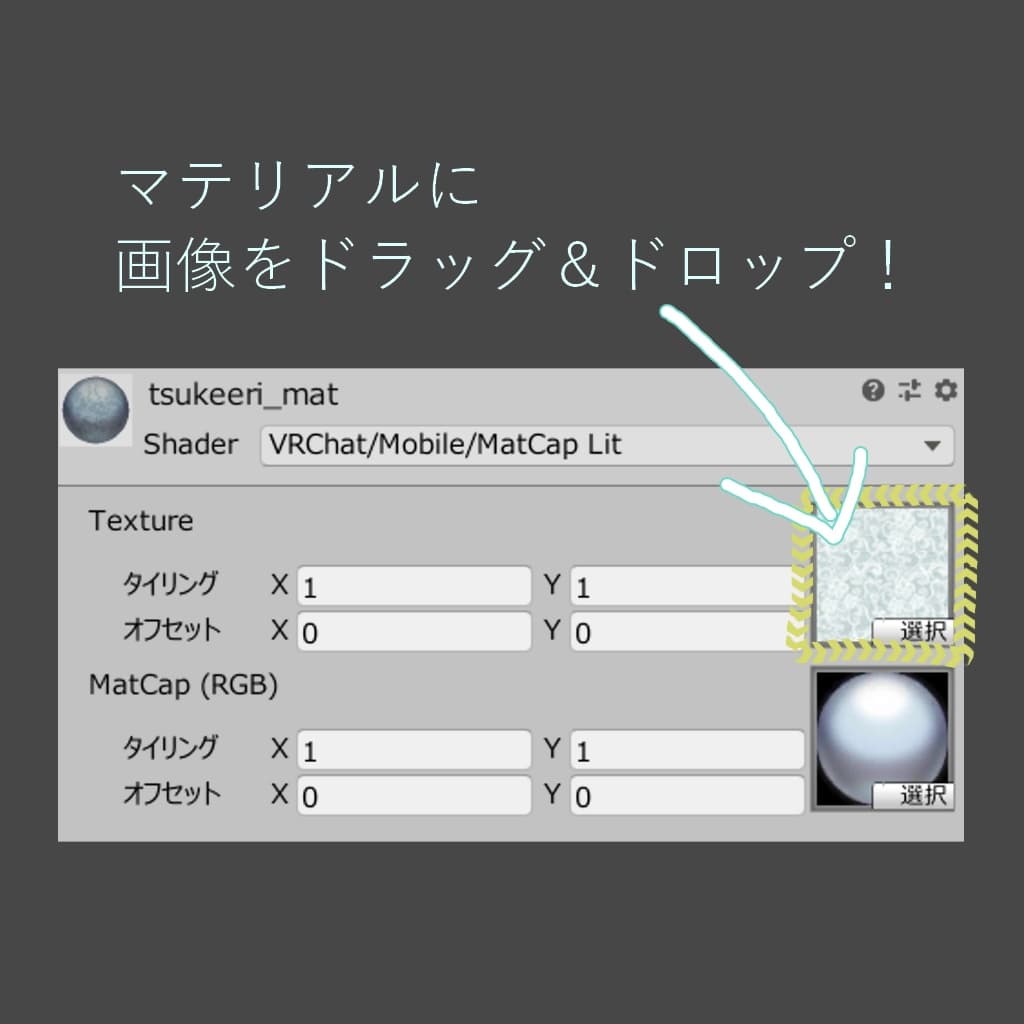Click the Texture section label

tap(141, 521)
